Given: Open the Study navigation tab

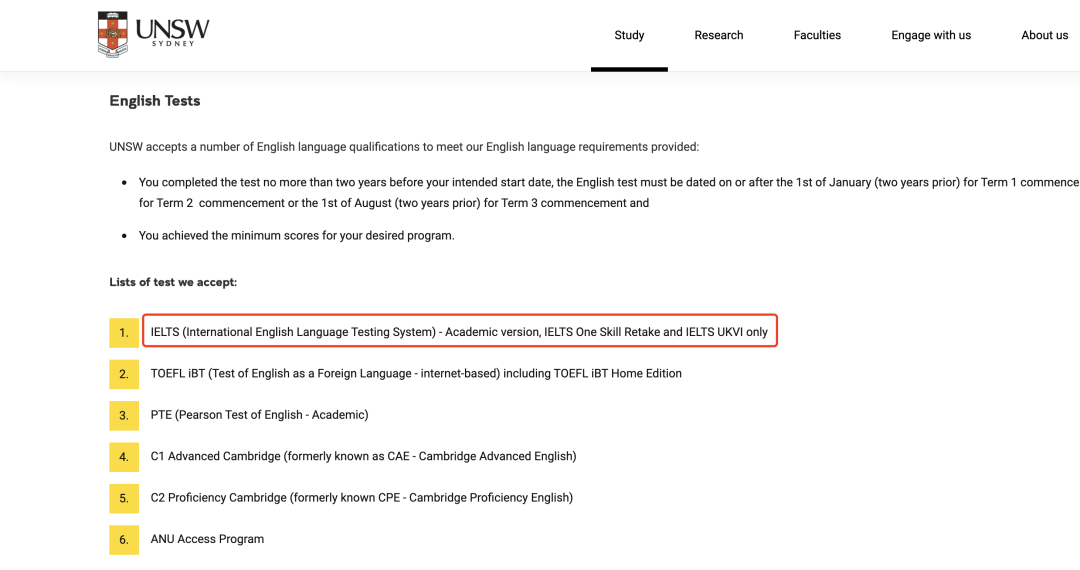Looking at the screenshot, I should (x=629, y=35).
